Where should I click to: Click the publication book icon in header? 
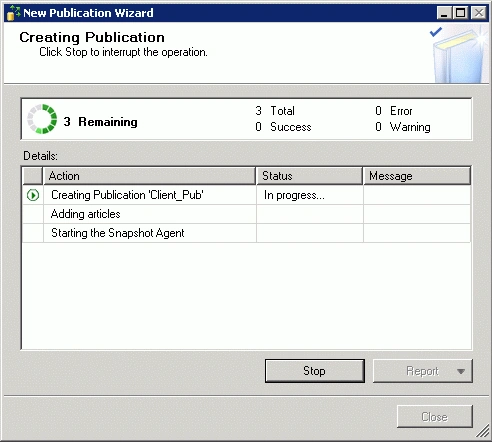(457, 54)
